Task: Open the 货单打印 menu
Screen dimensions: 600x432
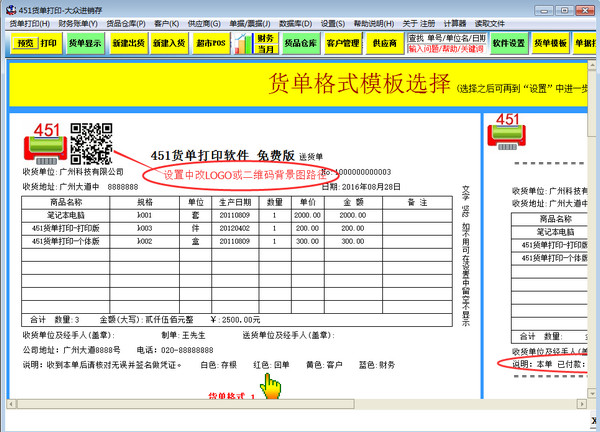Action: (27, 22)
